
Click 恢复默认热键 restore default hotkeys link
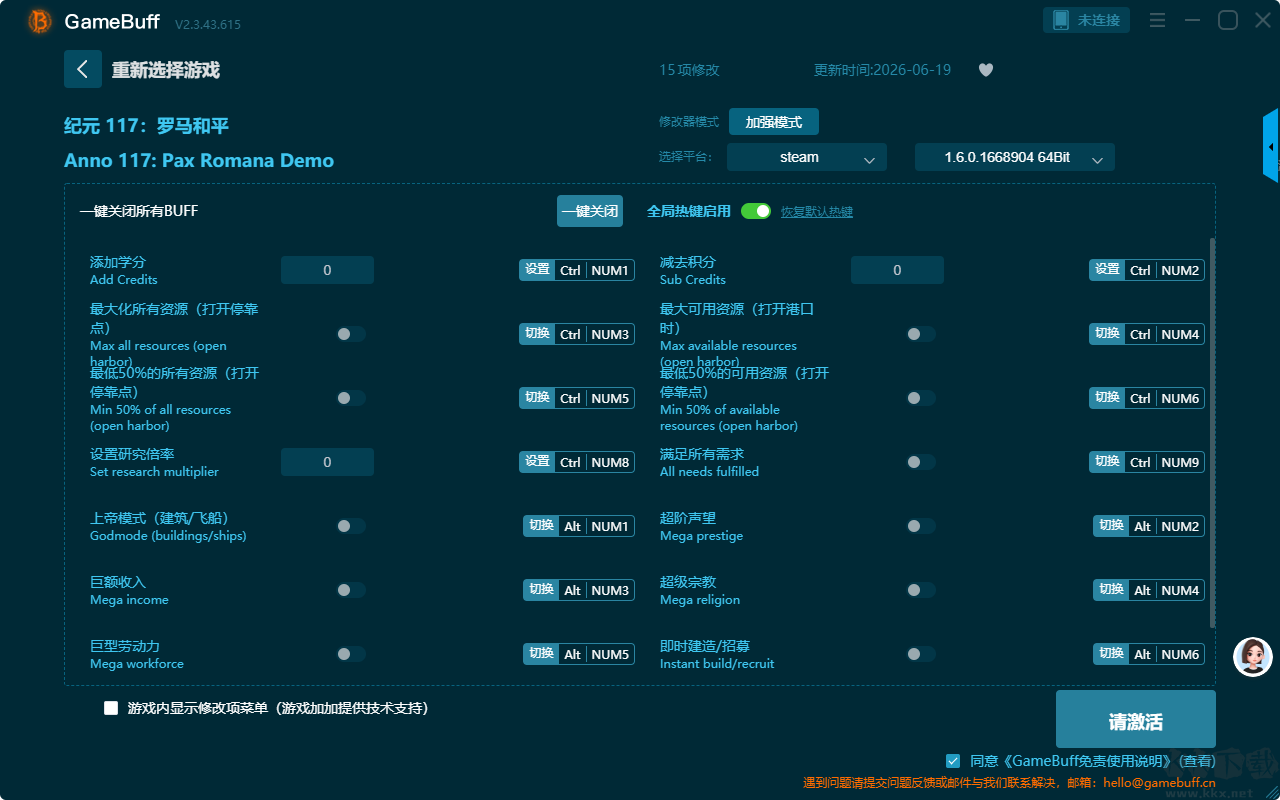click(x=817, y=212)
